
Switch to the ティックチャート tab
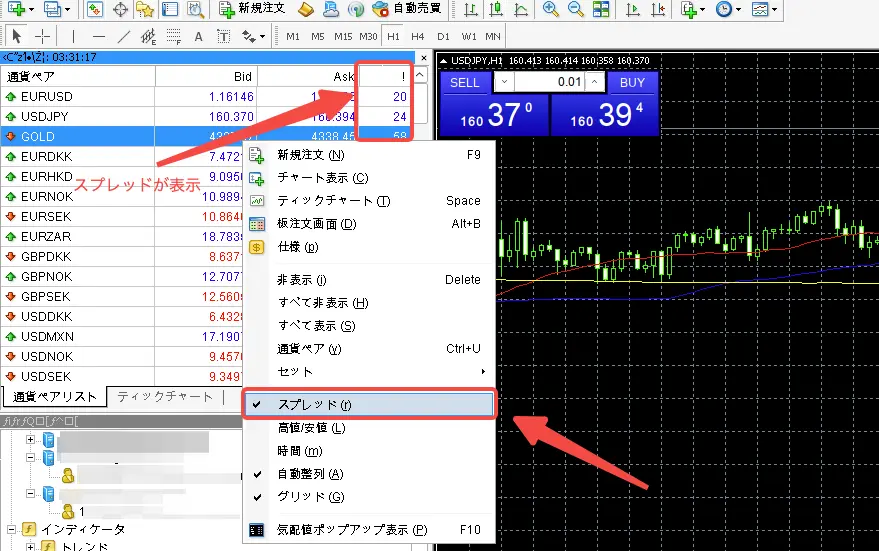[165, 396]
